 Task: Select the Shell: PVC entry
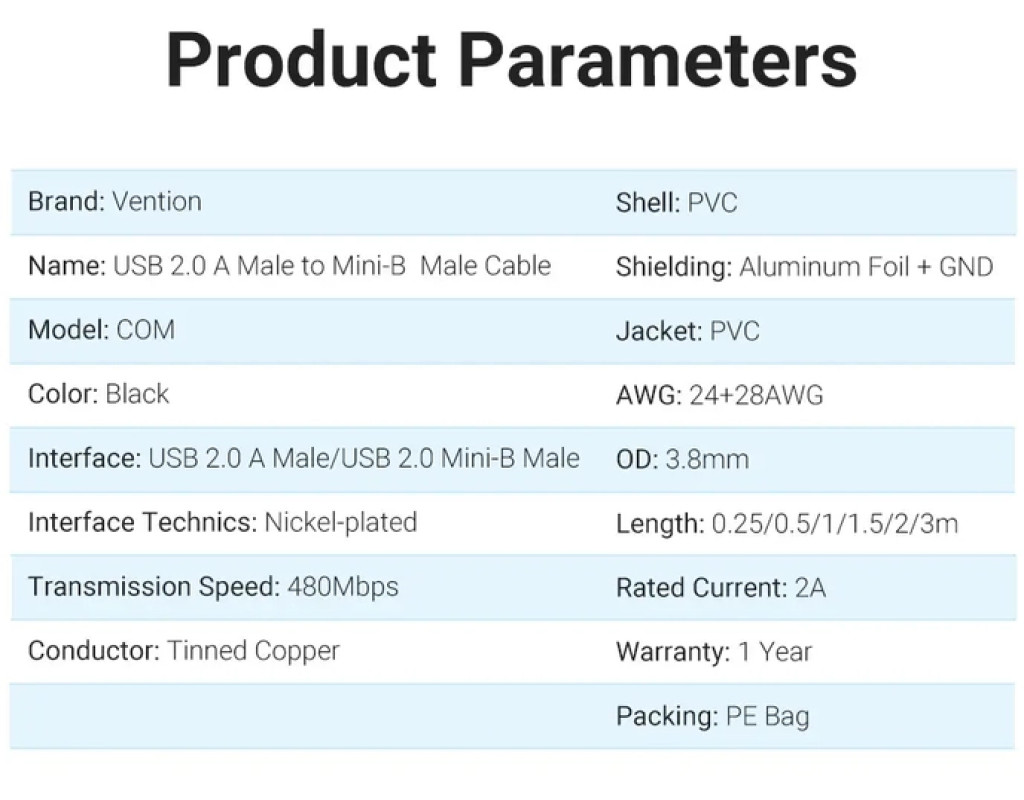[x=676, y=203]
